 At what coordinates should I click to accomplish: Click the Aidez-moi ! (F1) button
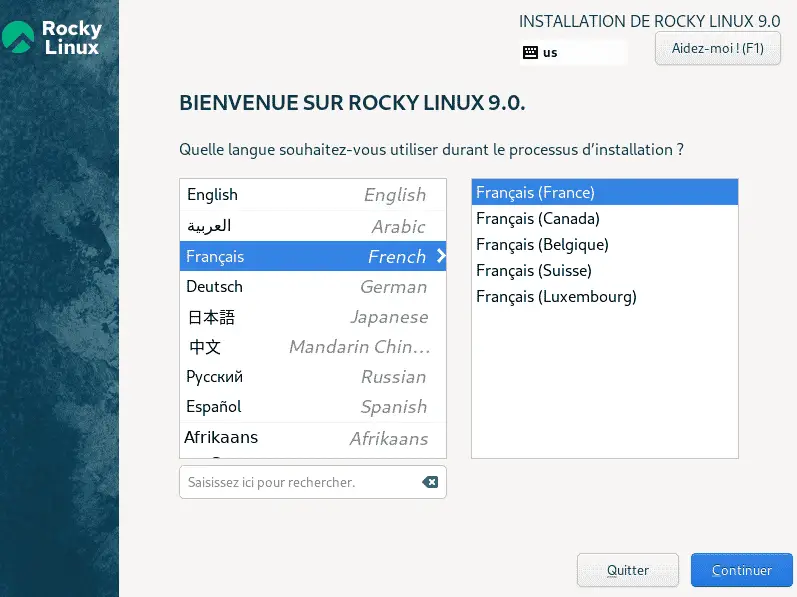[718, 48]
